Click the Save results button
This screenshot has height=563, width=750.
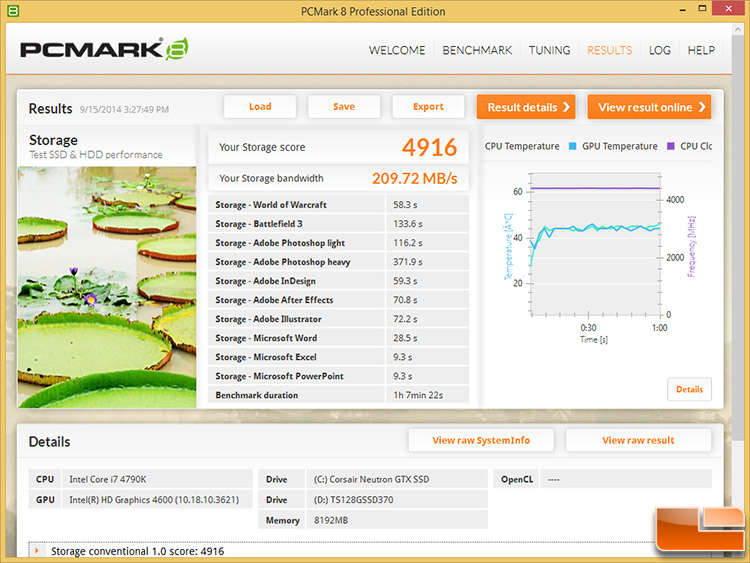[x=344, y=107]
